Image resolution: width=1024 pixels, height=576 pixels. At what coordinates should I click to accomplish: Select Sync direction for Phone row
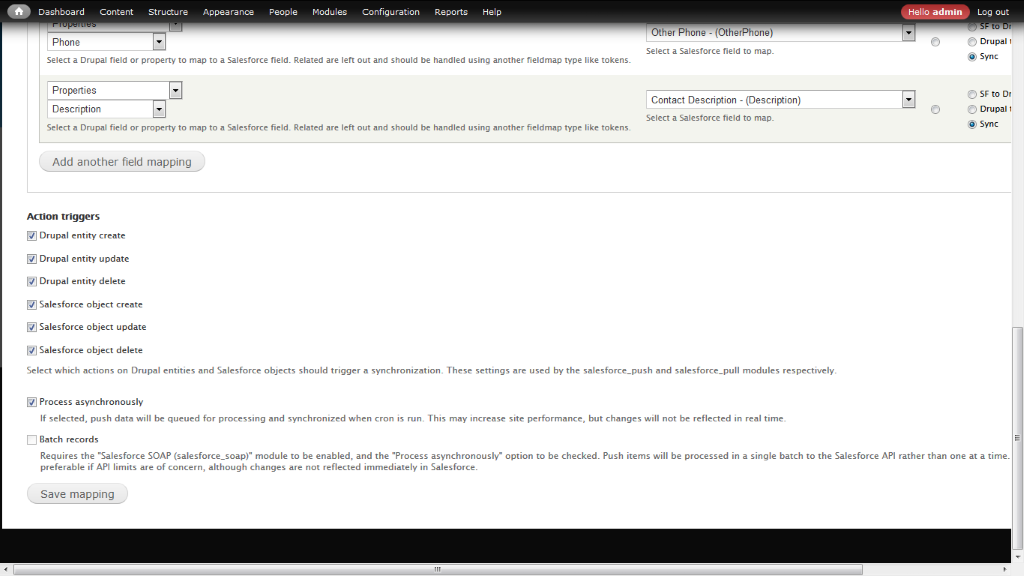click(x=972, y=57)
